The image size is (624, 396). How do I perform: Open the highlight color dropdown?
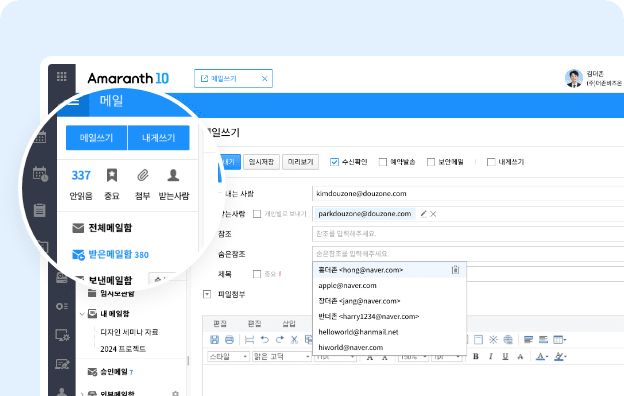pyautogui.click(x=565, y=357)
